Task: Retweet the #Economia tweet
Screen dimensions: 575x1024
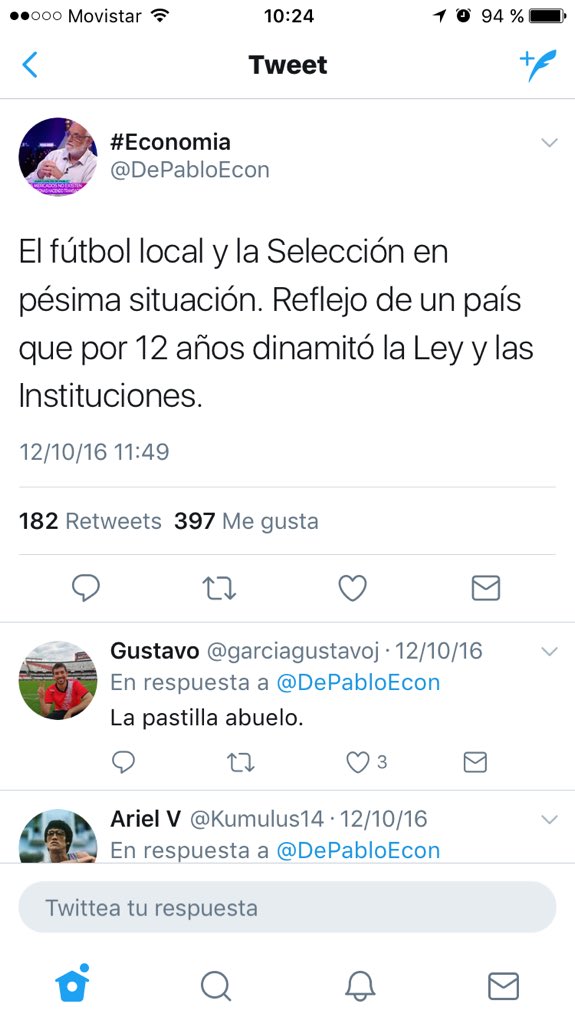Action: [x=219, y=588]
